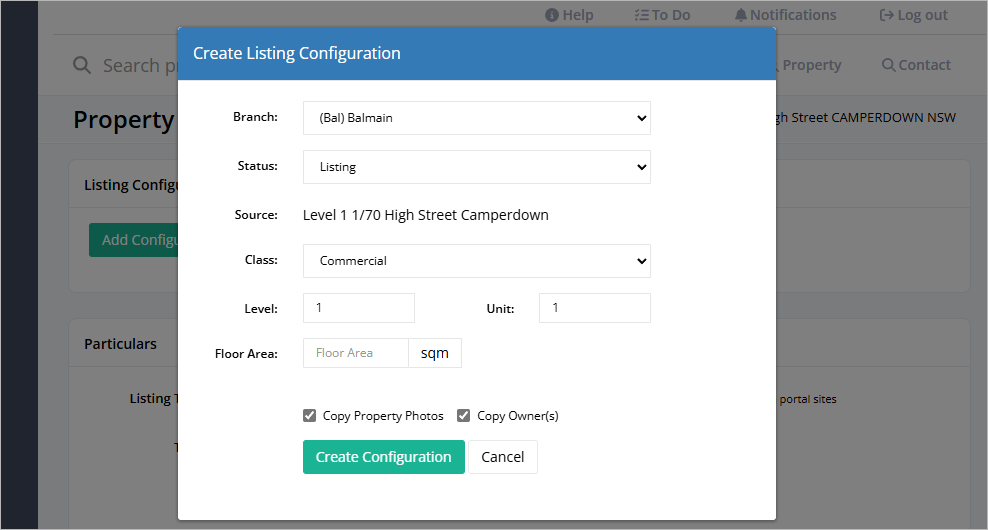Click the Contact search link
The width and height of the screenshot is (988, 530).
coord(916,65)
